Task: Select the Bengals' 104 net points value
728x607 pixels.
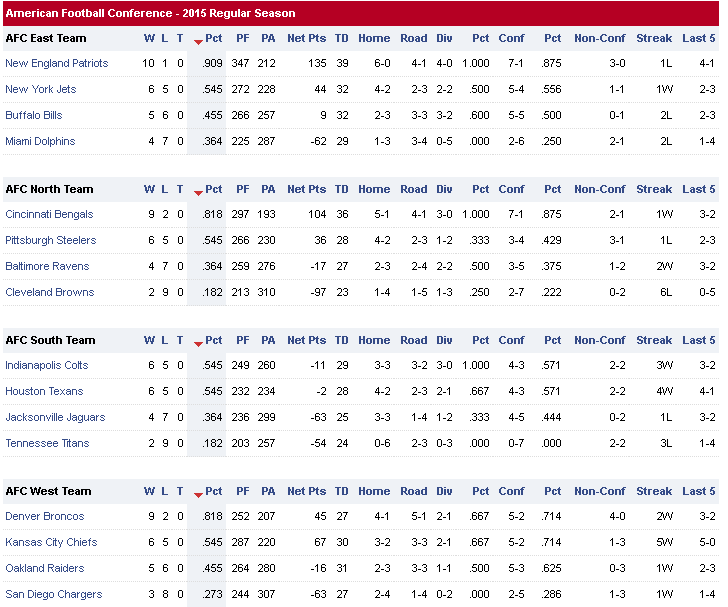Action: tap(317, 214)
